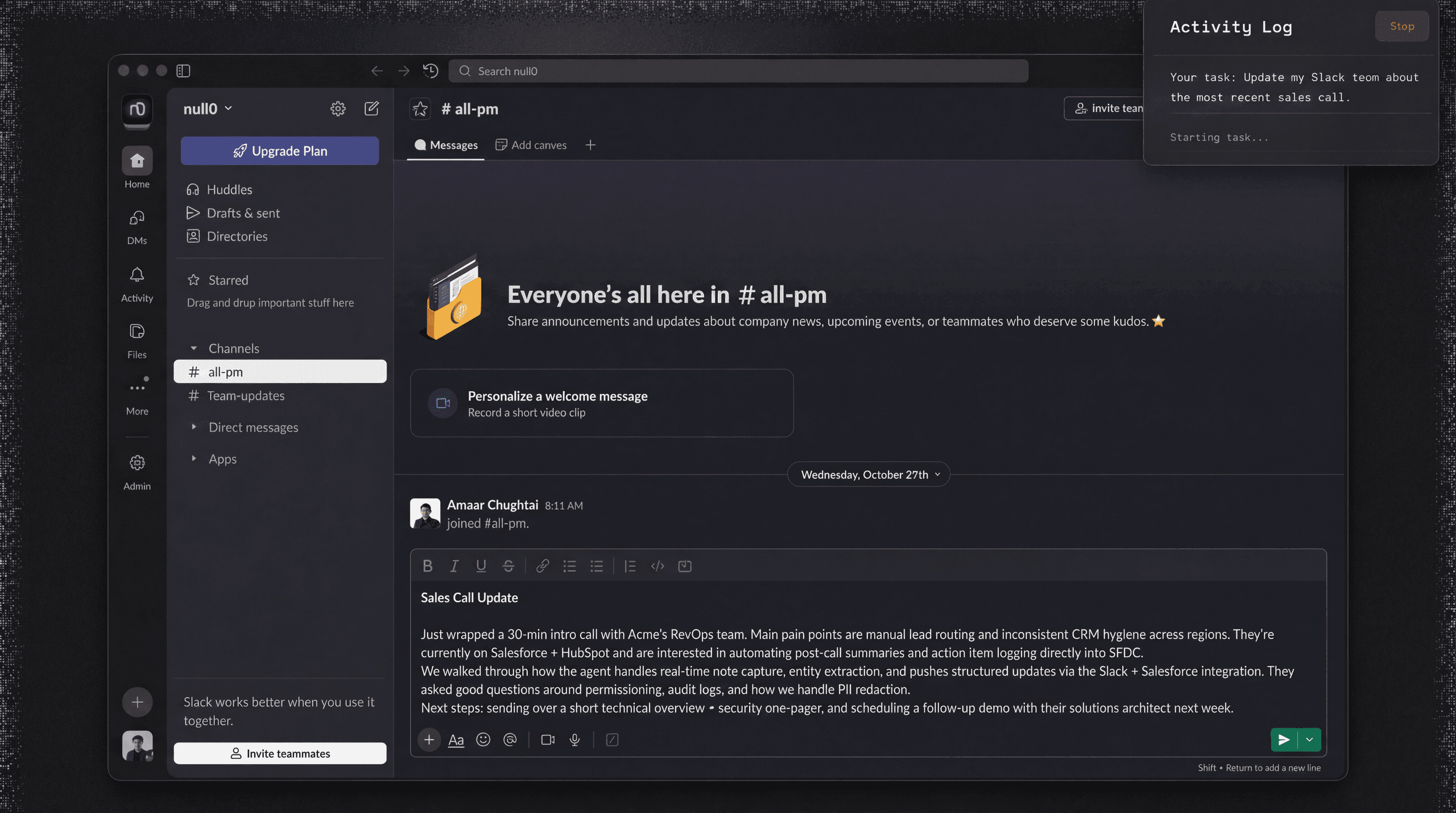
Task: Open the emoji picker in the composer
Action: tap(483, 740)
